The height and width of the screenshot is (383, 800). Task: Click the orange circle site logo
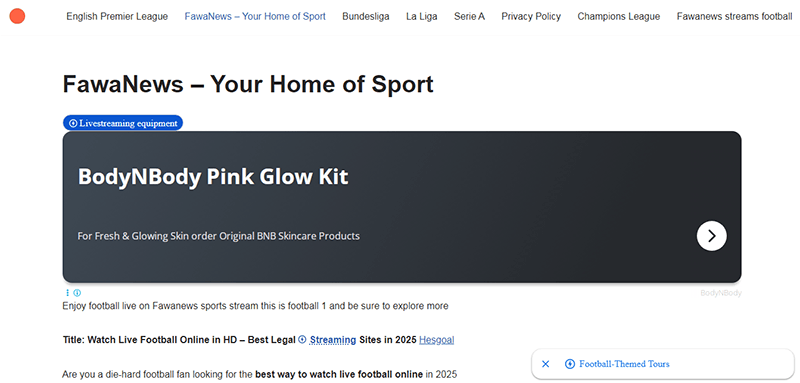[x=17, y=16]
